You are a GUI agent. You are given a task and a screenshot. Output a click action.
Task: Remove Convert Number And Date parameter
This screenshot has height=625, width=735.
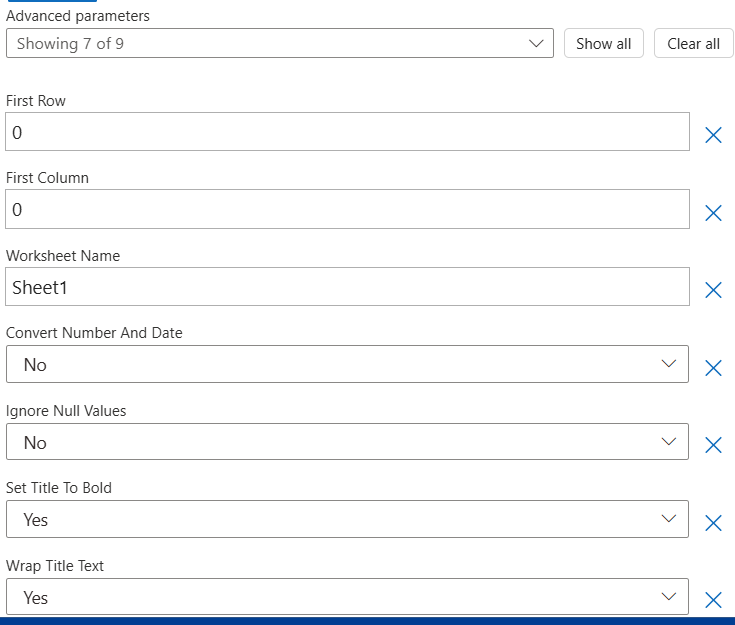713,368
